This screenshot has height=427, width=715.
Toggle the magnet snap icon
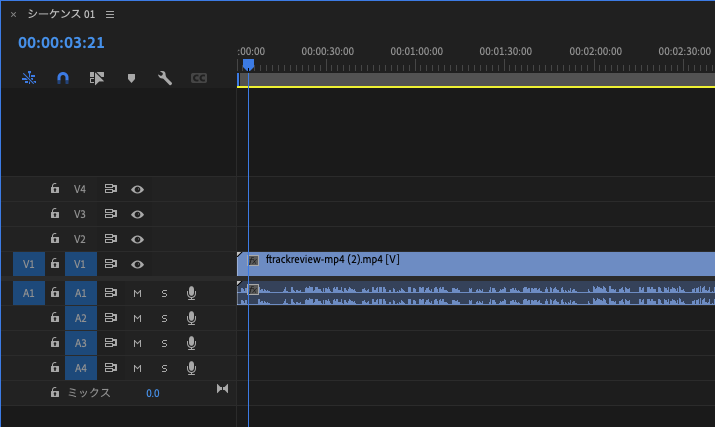[x=62, y=78]
